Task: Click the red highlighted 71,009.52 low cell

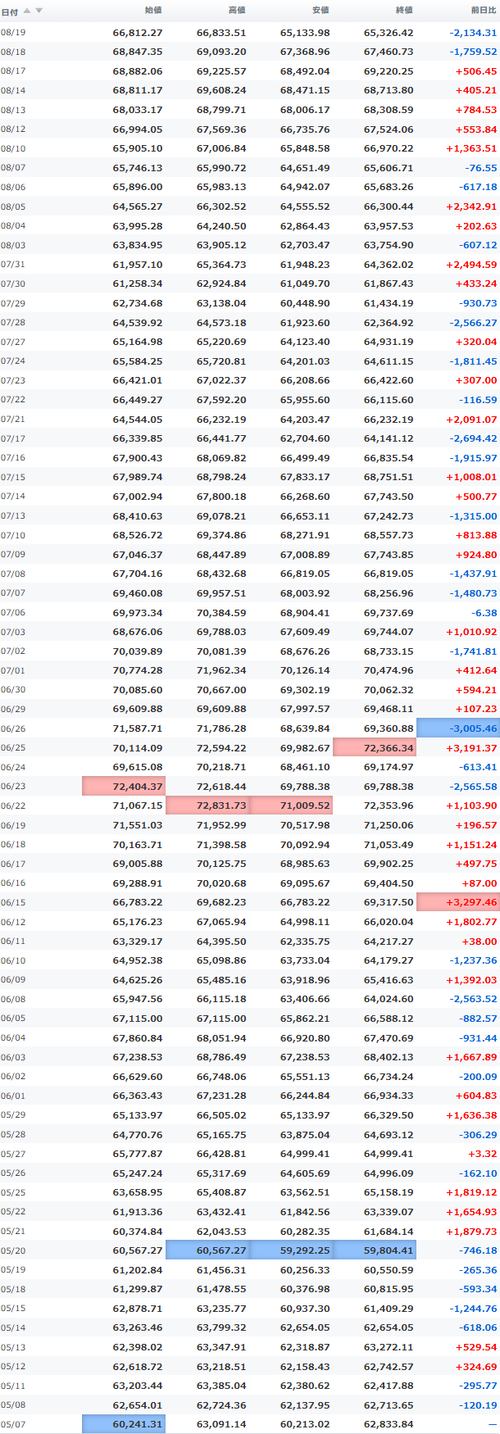Action: click(x=291, y=804)
